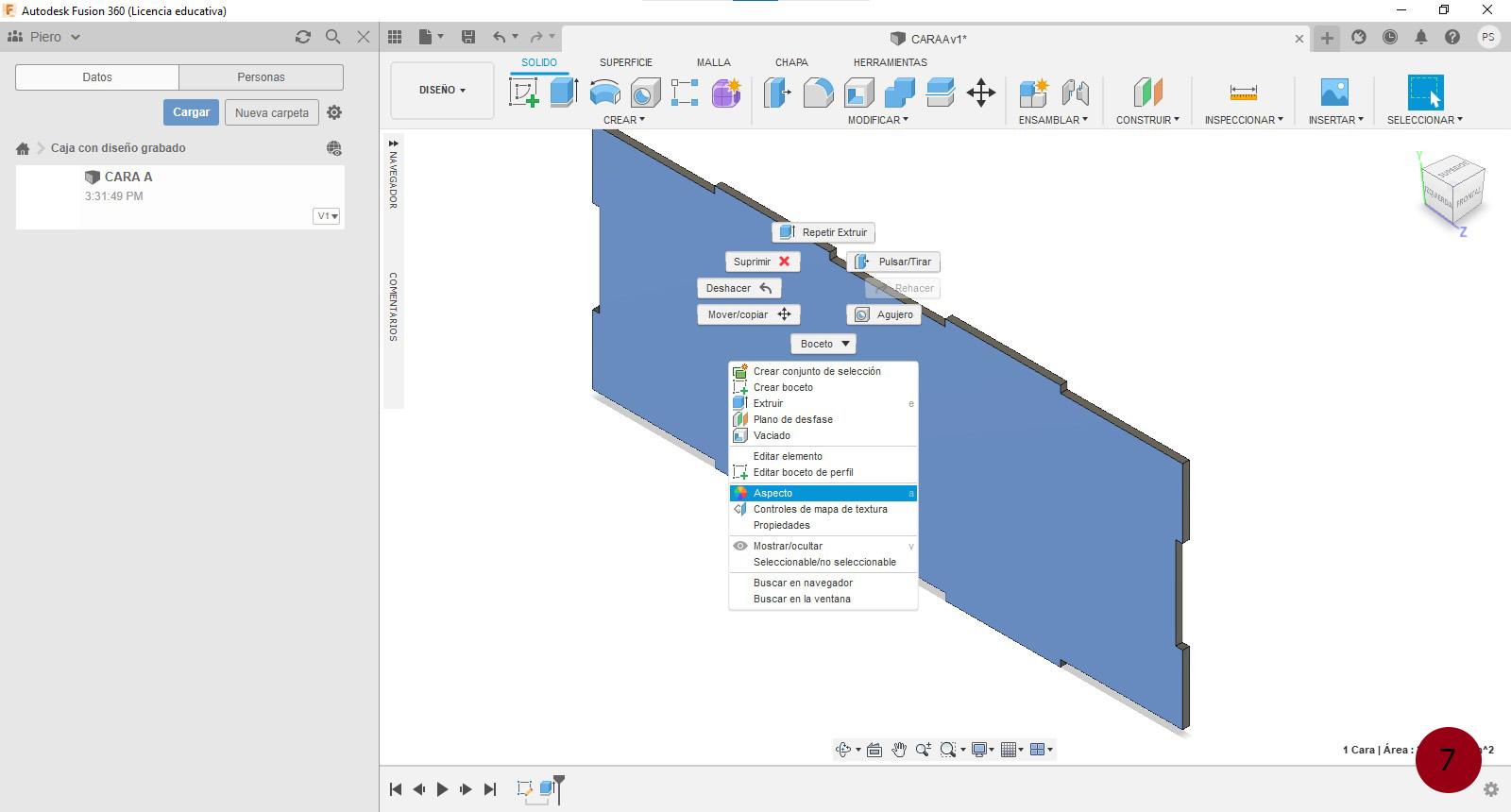The image size is (1511, 812).
Task: Switch to the HERRAMIENTAS tab
Action: coord(891,62)
